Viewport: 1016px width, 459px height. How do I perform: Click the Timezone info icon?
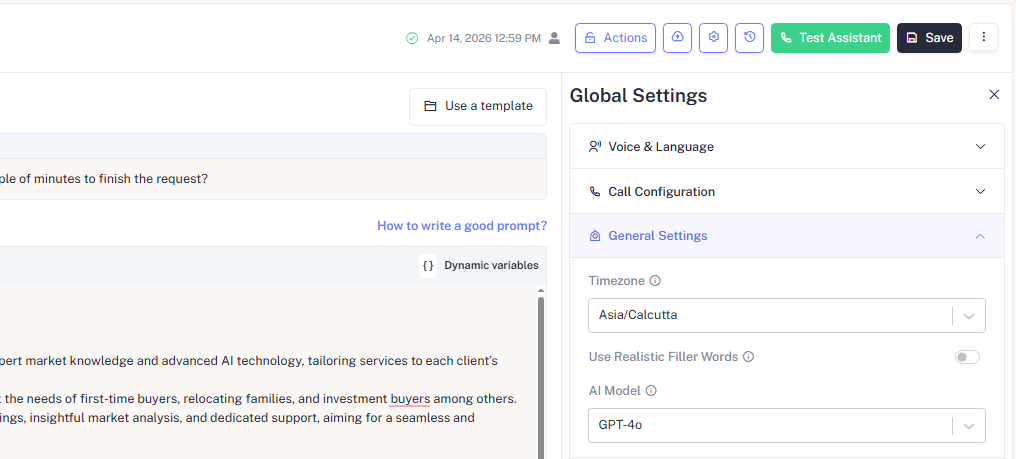click(655, 281)
